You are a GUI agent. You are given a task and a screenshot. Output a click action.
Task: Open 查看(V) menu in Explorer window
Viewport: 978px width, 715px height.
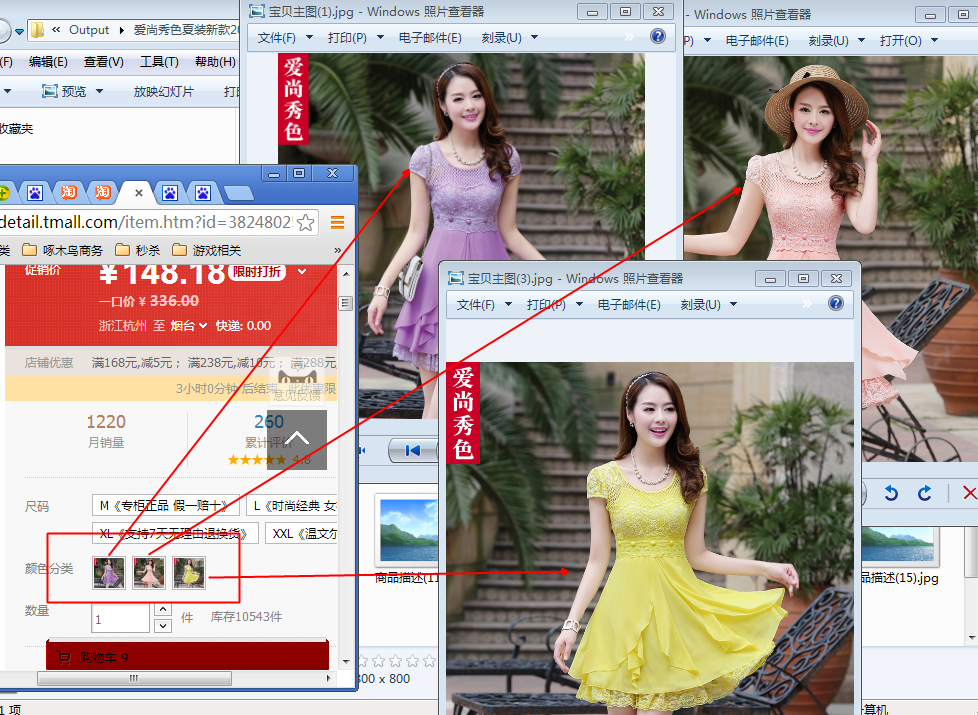[x=104, y=62]
